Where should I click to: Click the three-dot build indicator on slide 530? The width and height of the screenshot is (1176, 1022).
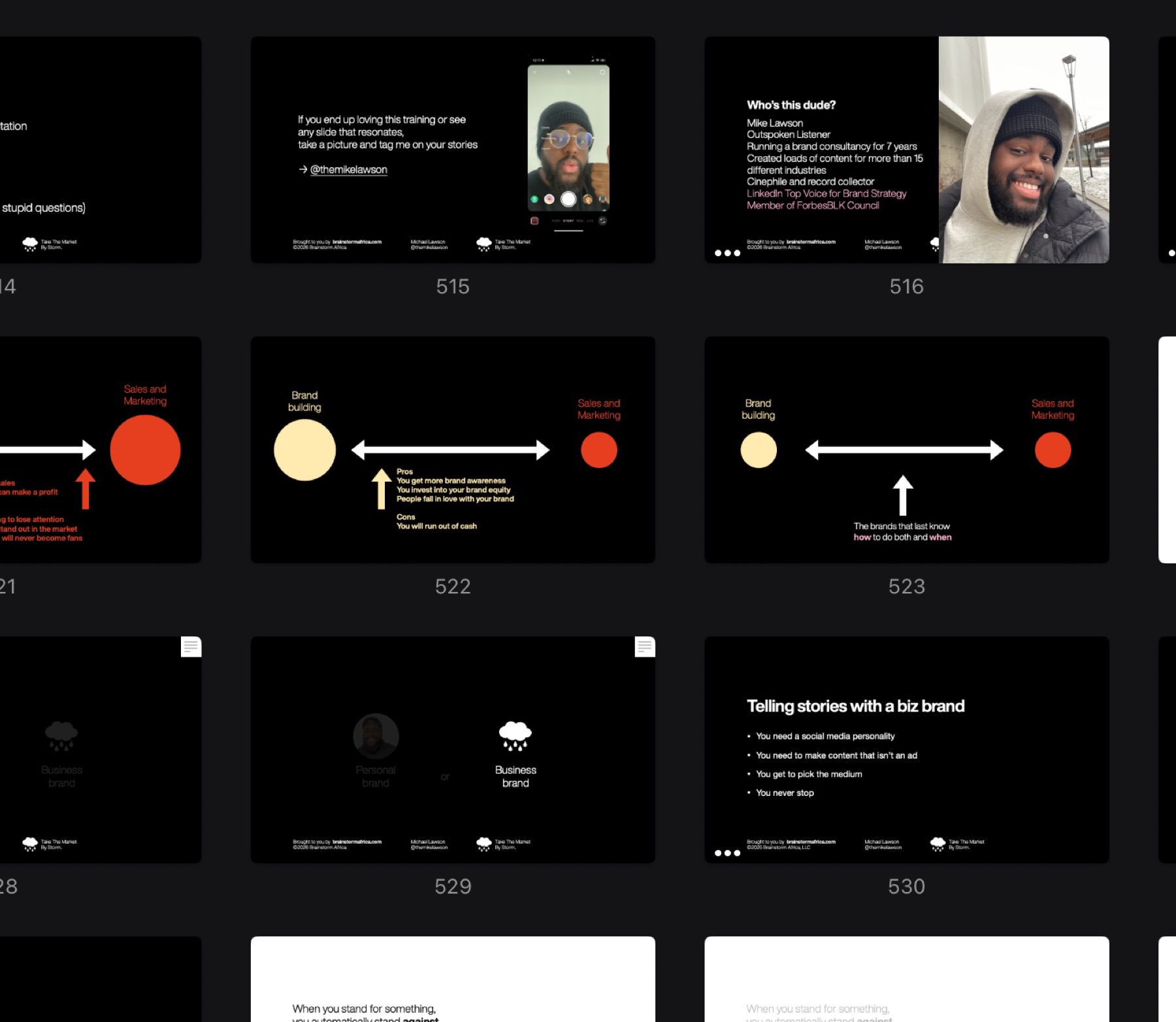(x=727, y=853)
